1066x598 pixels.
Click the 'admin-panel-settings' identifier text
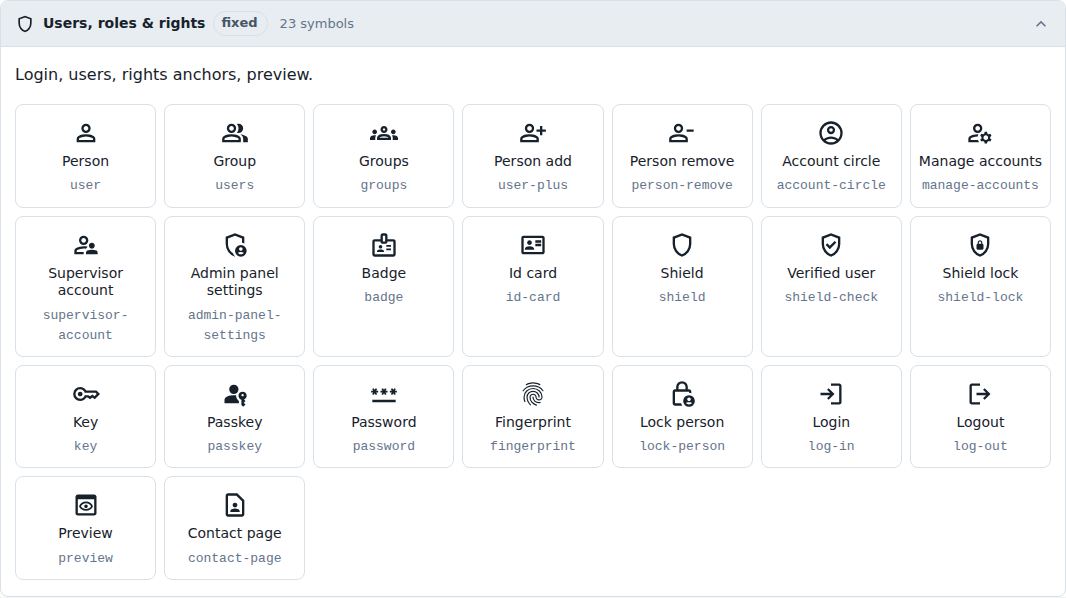[x=235, y=325]
